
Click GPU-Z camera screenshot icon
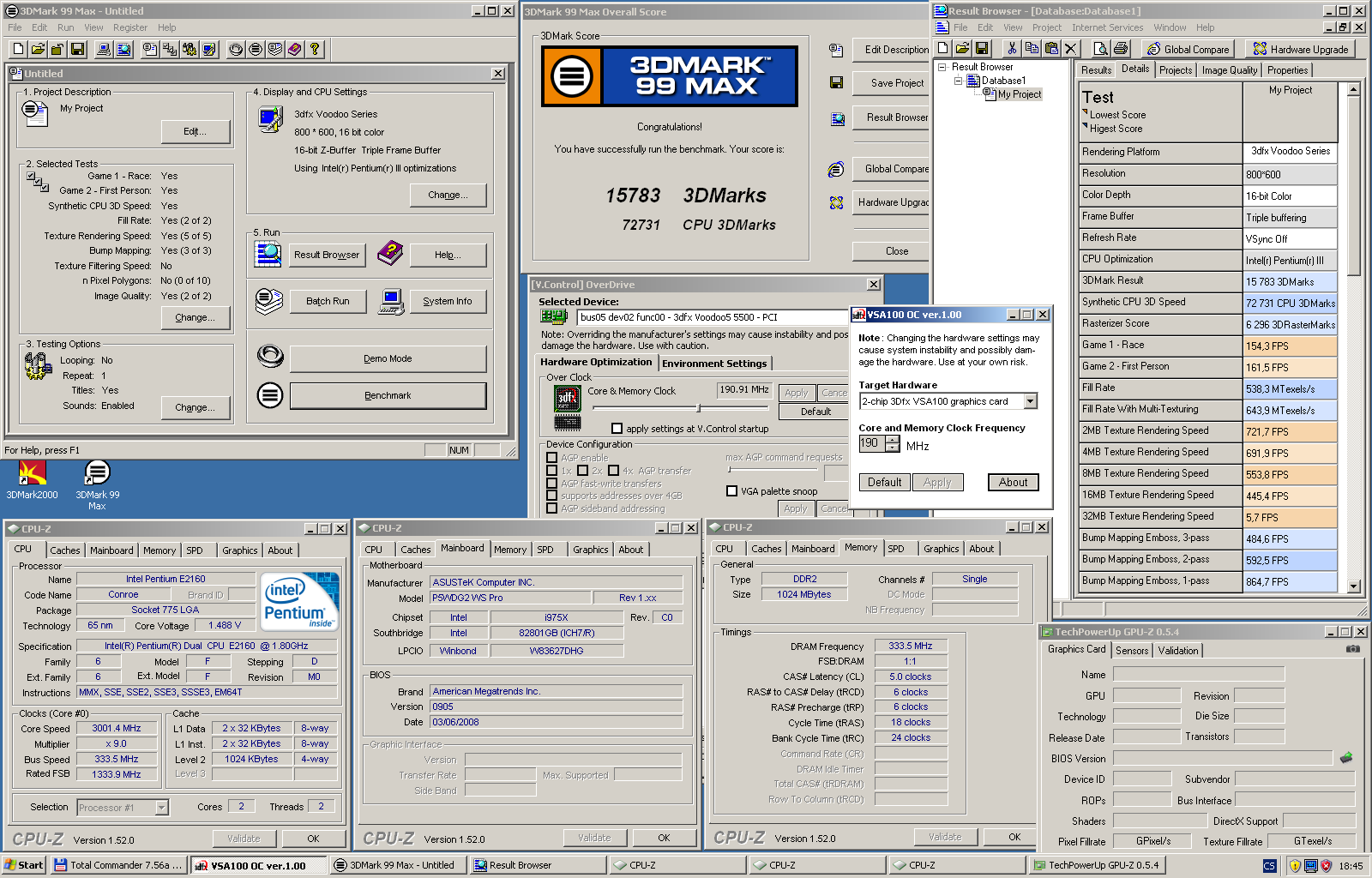click(1353, 649)
